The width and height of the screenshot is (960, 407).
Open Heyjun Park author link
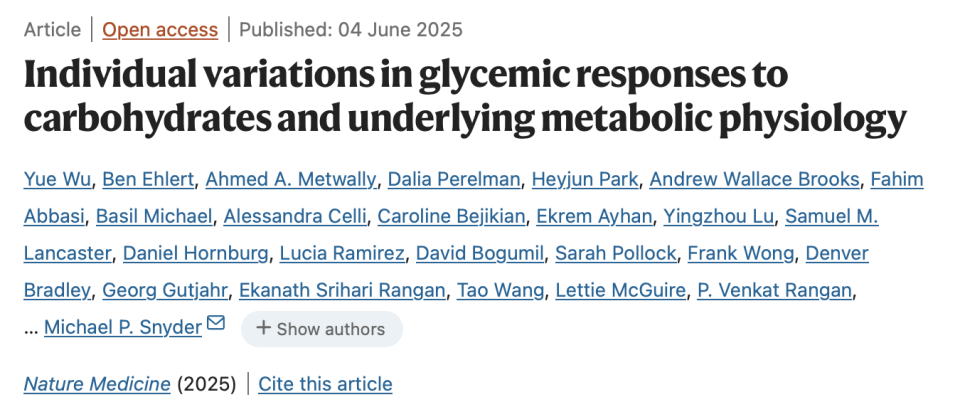[x=585, y=179]
